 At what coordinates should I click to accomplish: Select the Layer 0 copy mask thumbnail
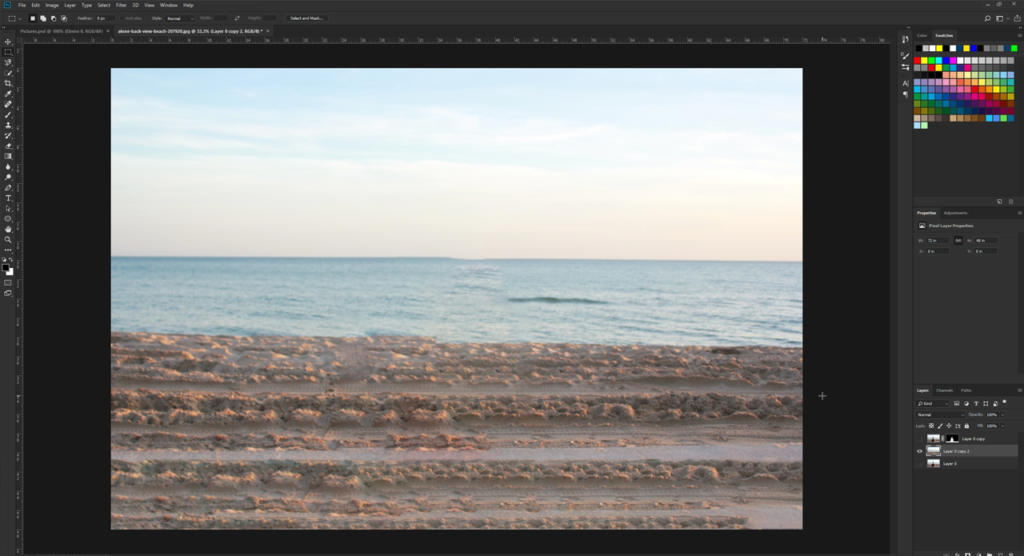953,438
